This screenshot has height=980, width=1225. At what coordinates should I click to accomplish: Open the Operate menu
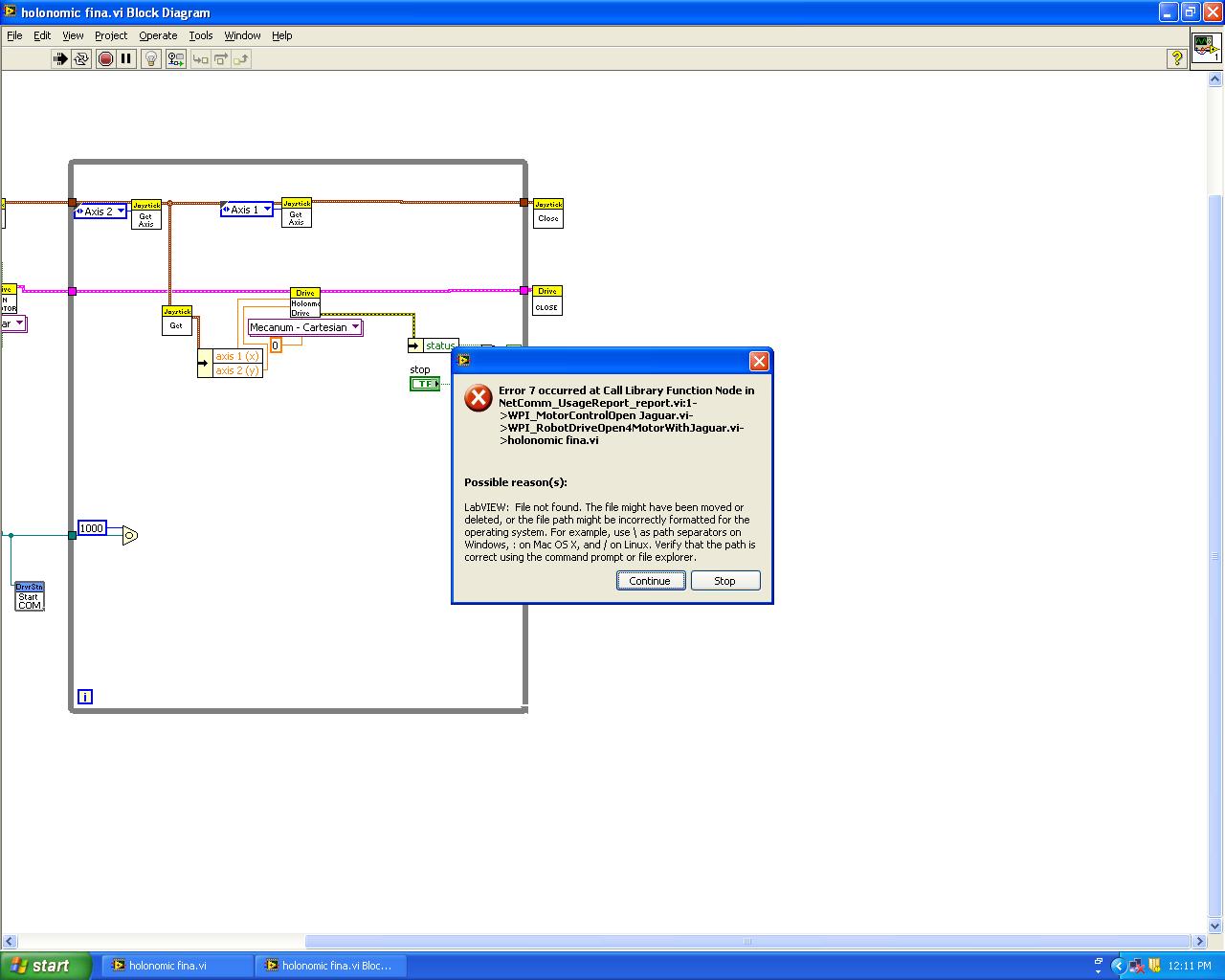[x=158, y=35]
